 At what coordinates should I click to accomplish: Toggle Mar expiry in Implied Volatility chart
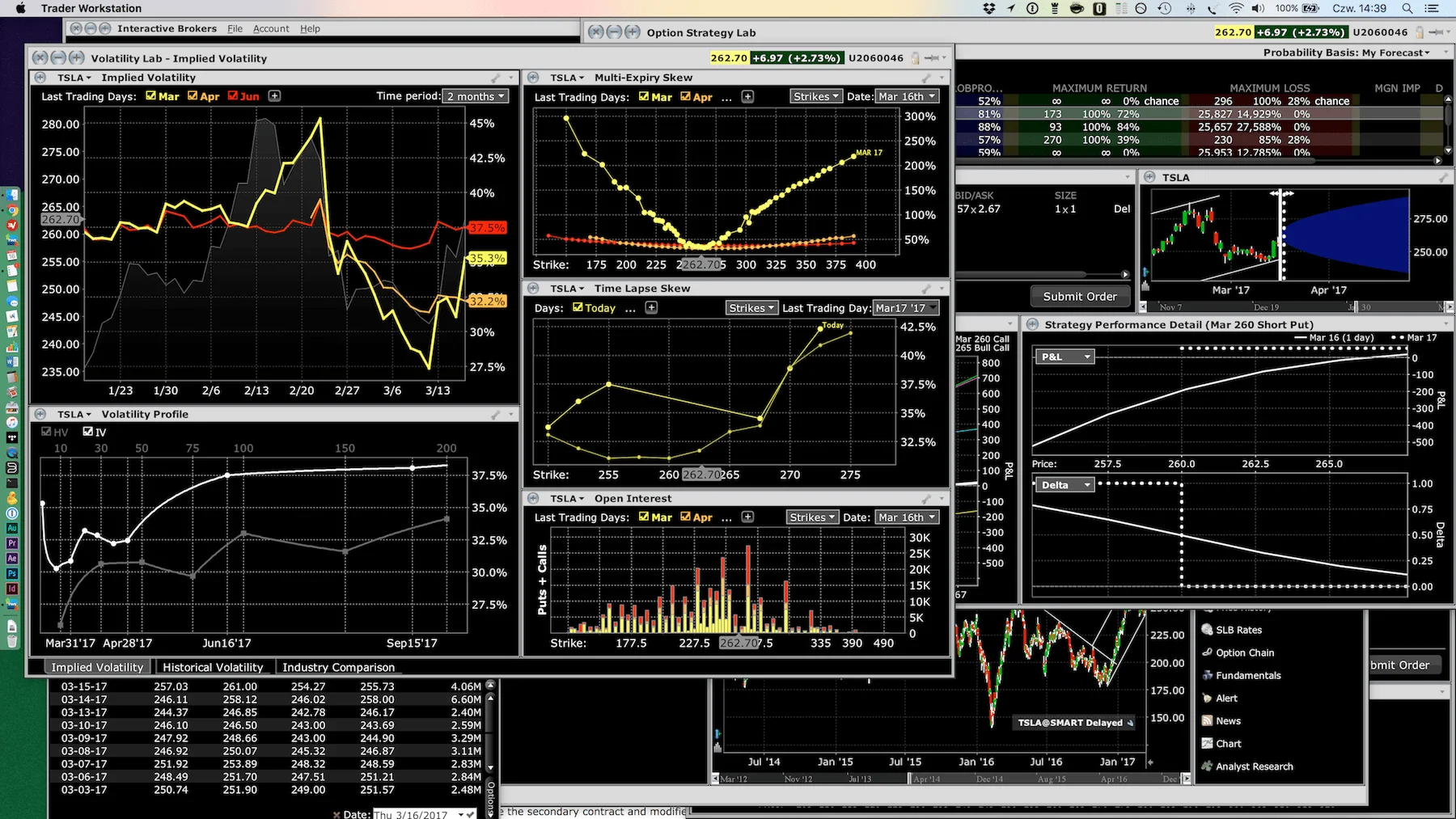pos(150,95)
